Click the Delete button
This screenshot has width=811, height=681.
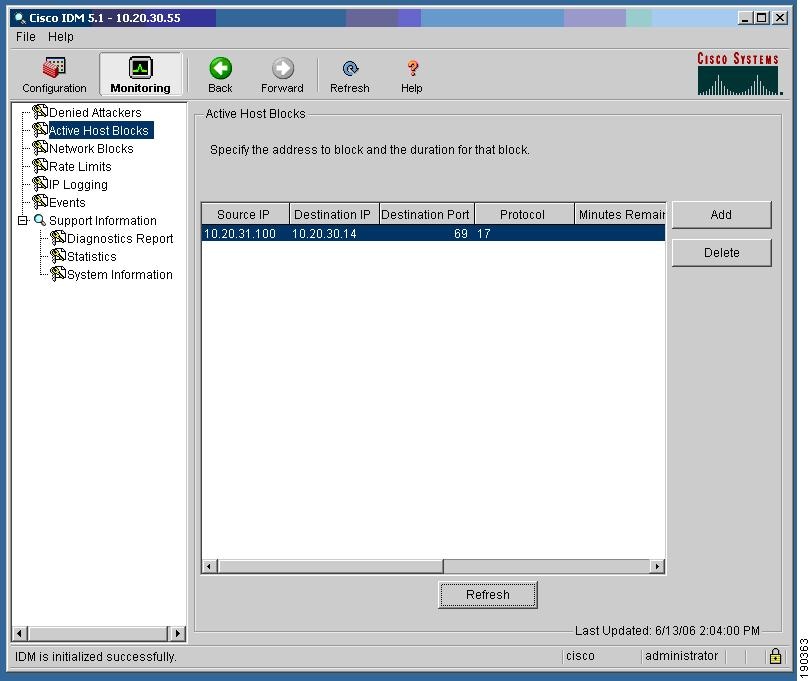point(721,252)
